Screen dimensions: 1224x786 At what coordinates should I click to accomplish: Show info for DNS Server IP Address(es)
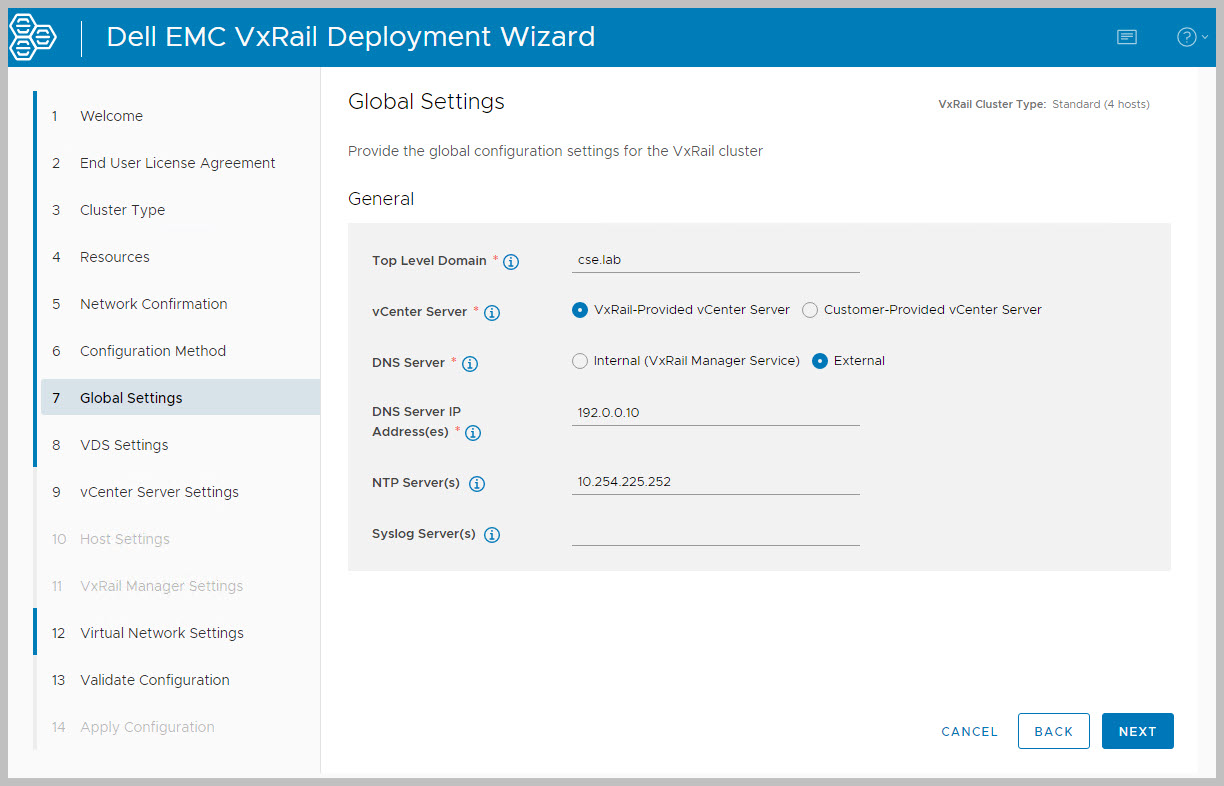[474, 433]
